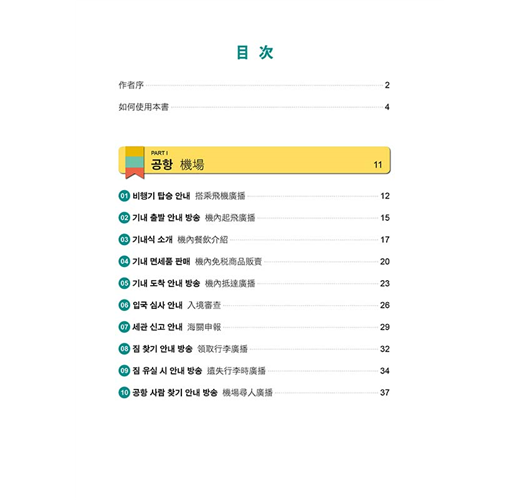The height and width of the screenshot is (500, 520).
Task: Click the 03 numbered circle badge
Action: click(x=124, y=239)
